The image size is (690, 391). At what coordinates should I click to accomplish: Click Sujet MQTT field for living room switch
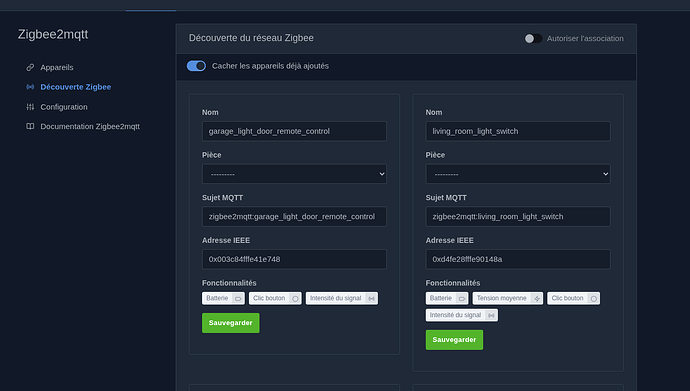pos(518,217)
